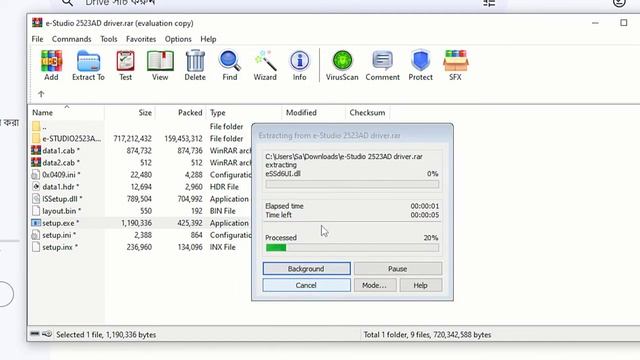
Task: Click the e-STUDIO2523A folder icon
Action: [x=36, y=138]
